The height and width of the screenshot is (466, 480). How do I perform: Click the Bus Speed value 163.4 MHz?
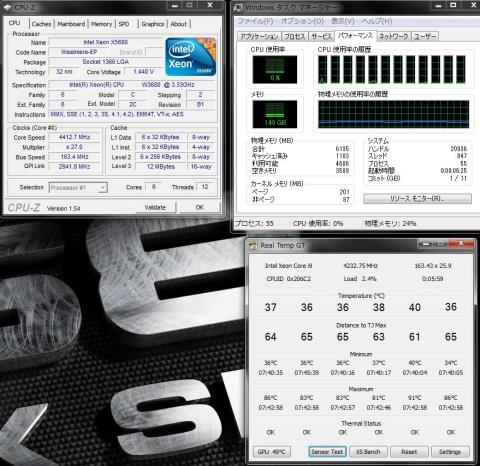[75, 157]
